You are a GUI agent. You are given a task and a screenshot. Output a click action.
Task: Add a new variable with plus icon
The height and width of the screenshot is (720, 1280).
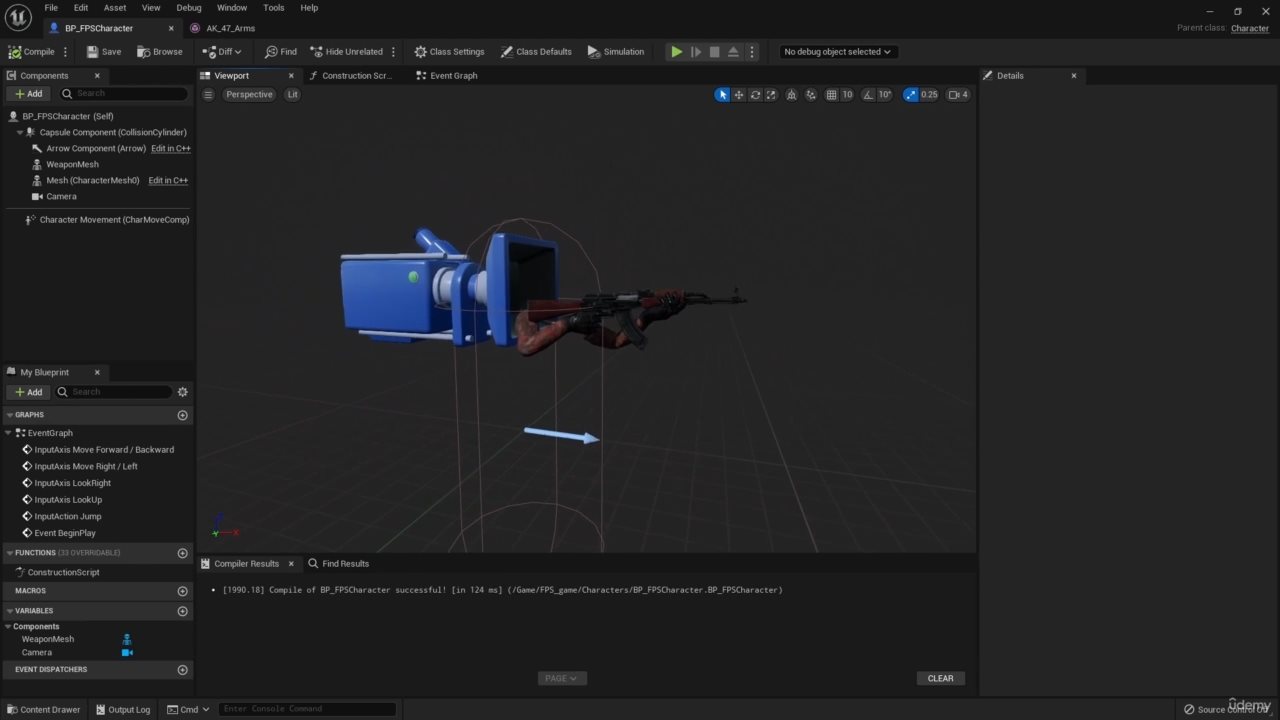click(182, 611)
